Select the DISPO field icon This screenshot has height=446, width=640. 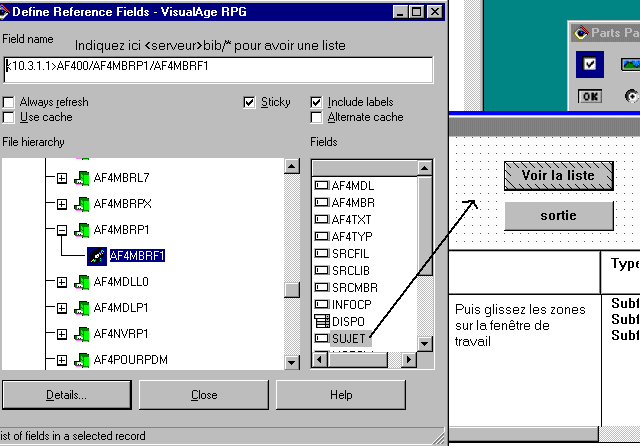click(x=322, y=322)
